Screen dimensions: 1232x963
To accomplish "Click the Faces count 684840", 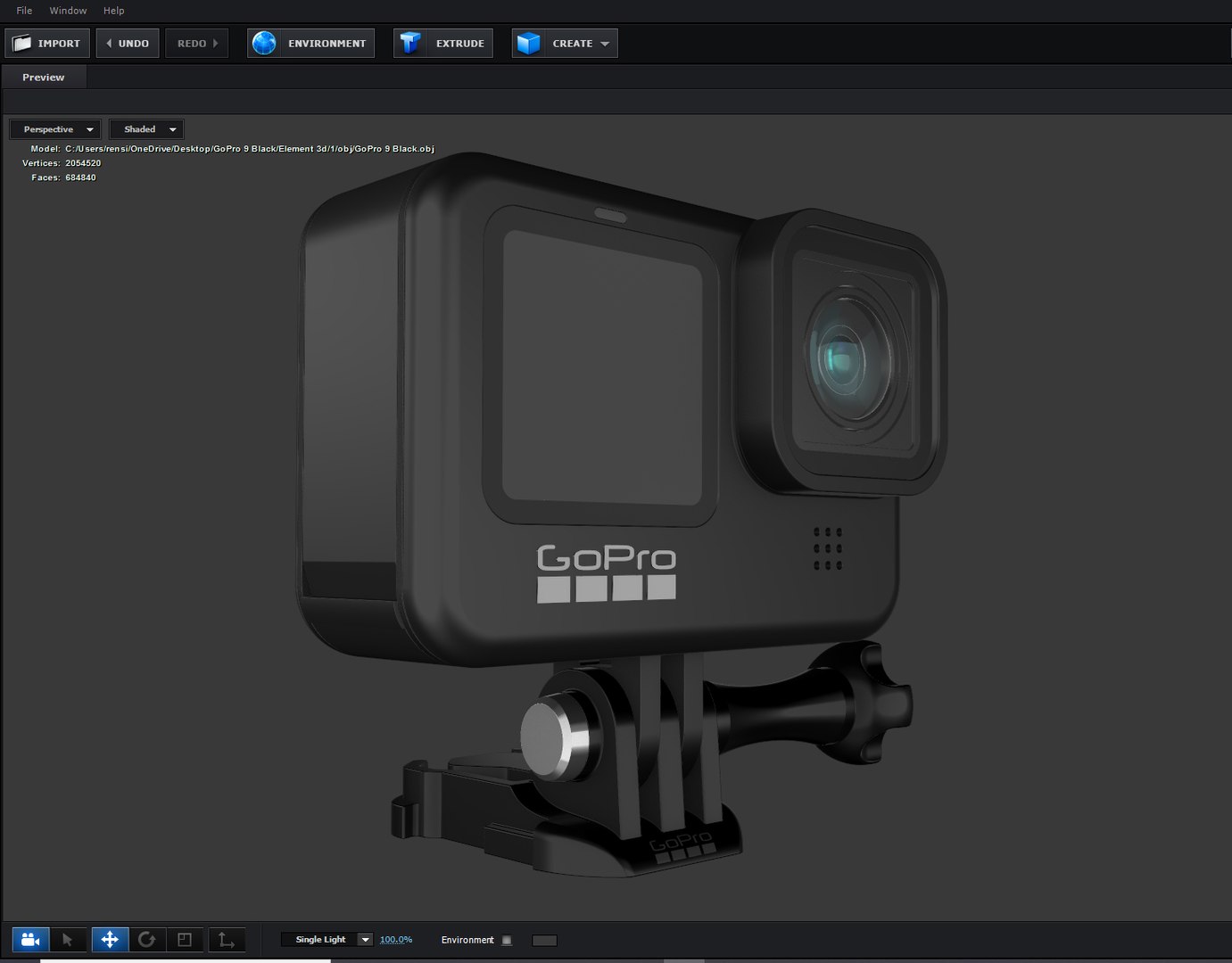I will pyautogui.click(x=80, y=177).
